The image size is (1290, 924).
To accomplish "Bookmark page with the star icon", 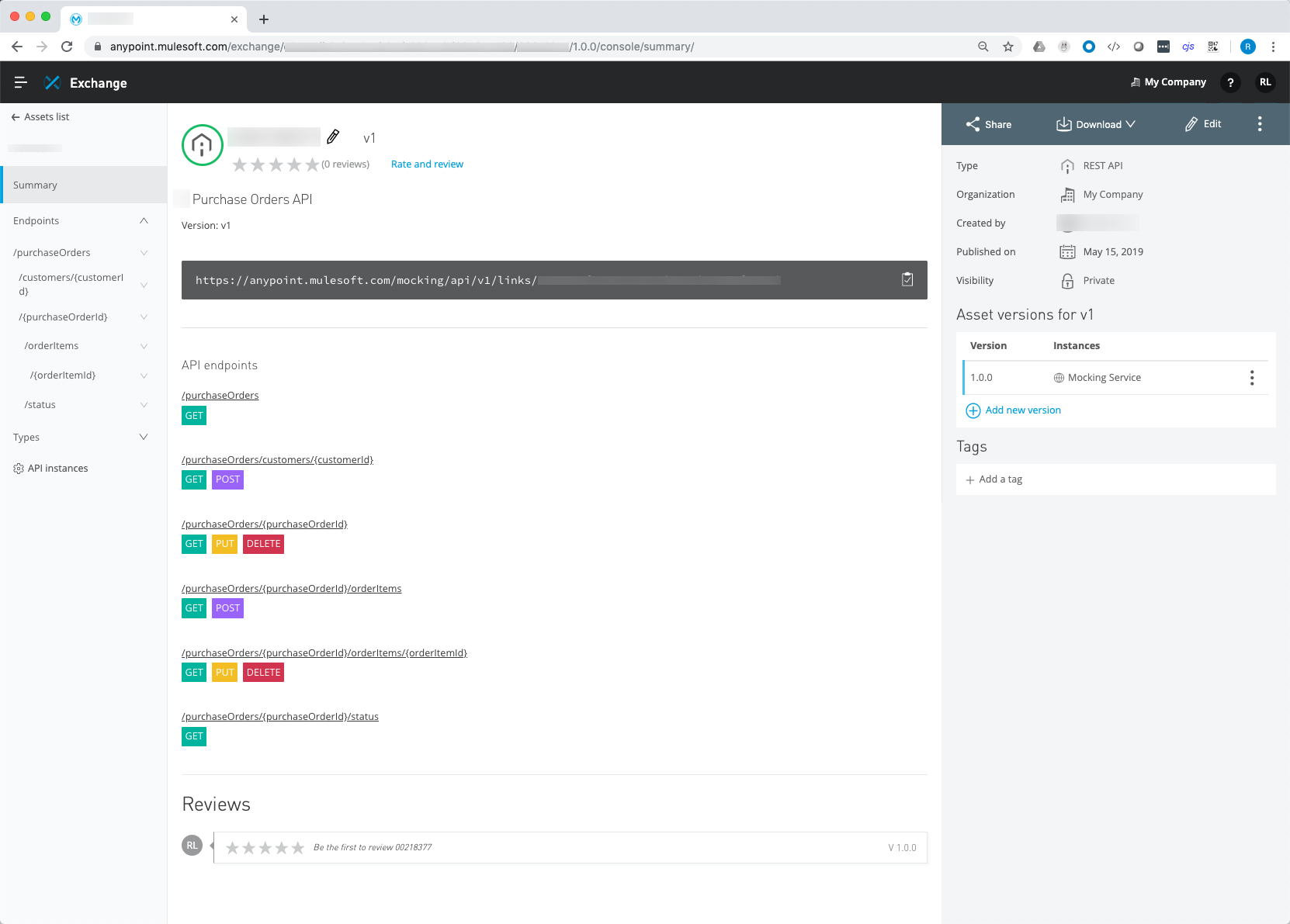I will pos(1007,47).
